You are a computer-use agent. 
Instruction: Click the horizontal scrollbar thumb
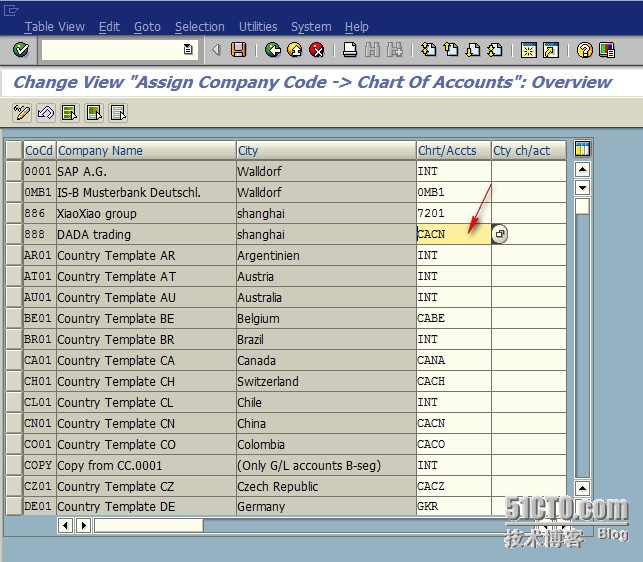tap(149, 525)
